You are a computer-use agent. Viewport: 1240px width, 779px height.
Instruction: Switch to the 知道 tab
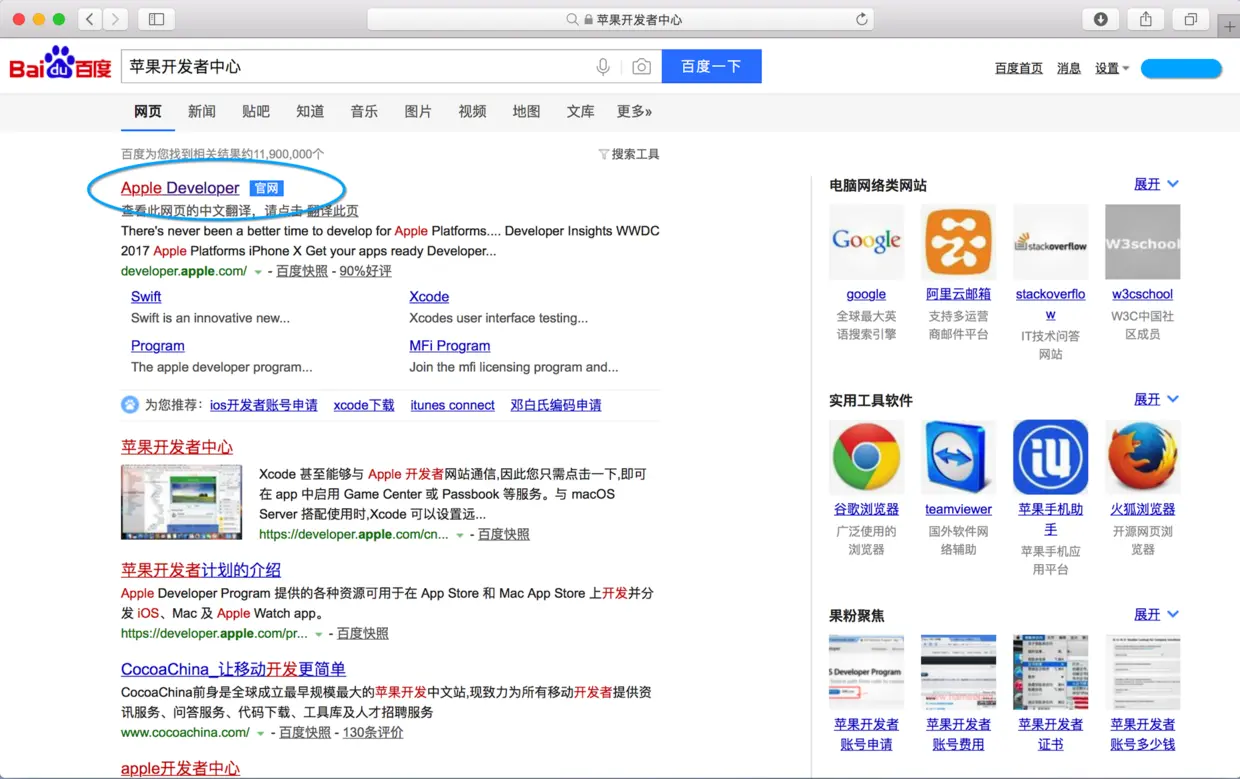[x=310, y=111]
